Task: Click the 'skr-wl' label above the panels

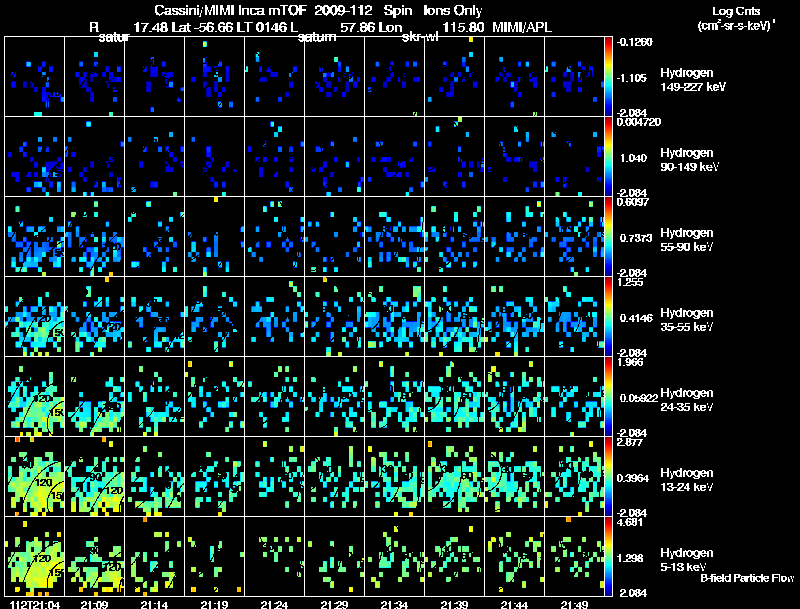Action: pos(420,37)
